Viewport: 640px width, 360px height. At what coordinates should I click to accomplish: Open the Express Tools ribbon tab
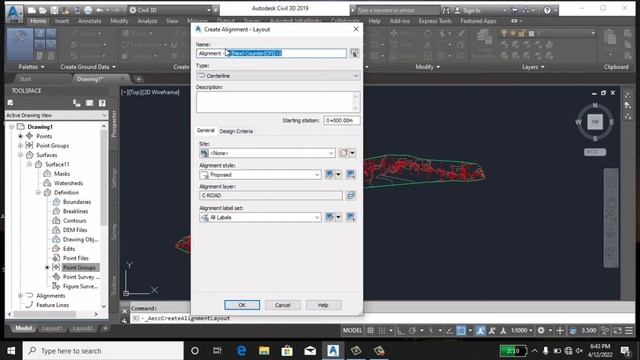tap(435, 21)
